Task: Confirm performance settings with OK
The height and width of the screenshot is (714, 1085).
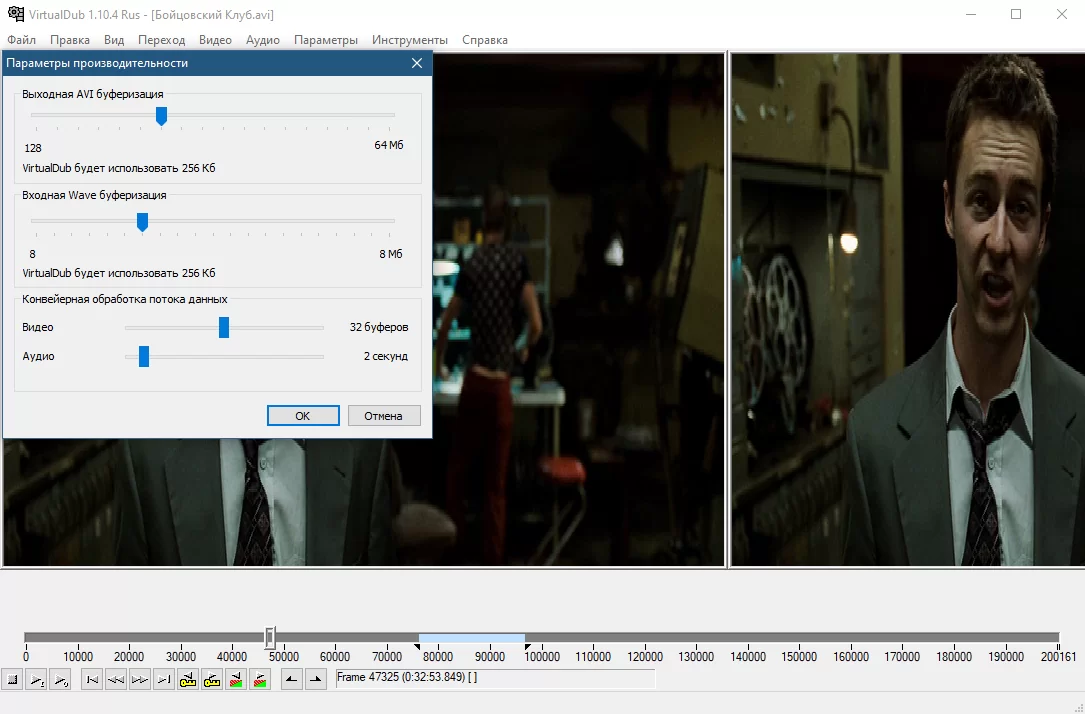Action: pos(303,416)
